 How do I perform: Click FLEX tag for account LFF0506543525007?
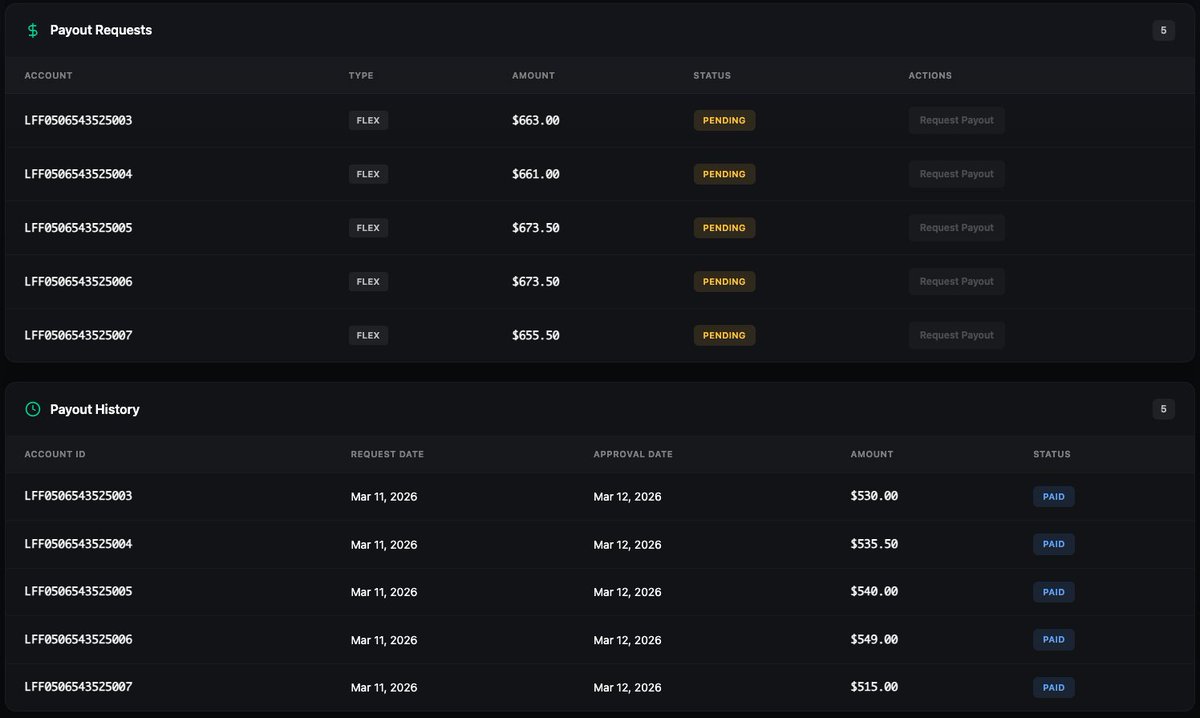click(x=368, y=336)
